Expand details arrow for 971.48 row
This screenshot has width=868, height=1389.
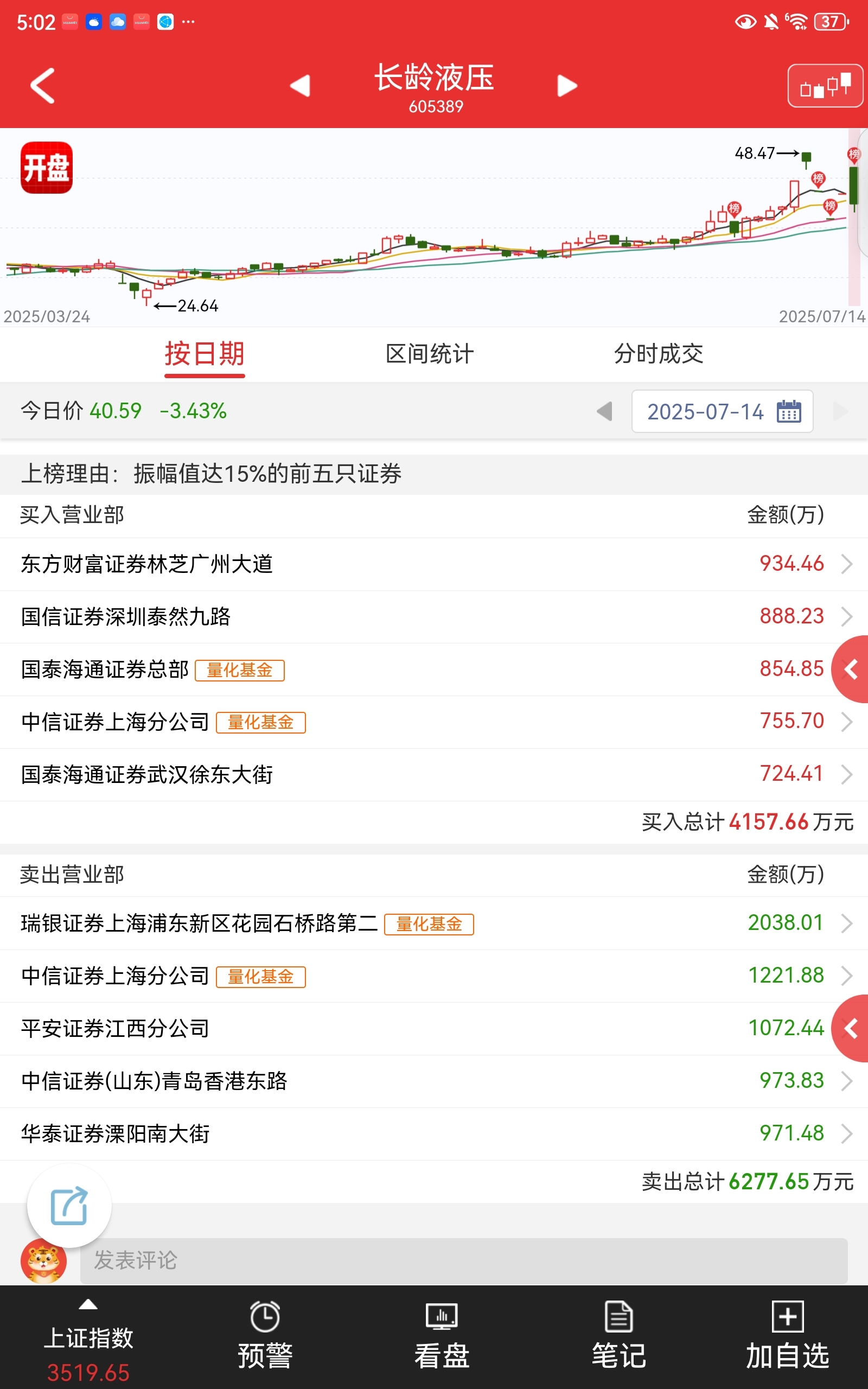846,1134
